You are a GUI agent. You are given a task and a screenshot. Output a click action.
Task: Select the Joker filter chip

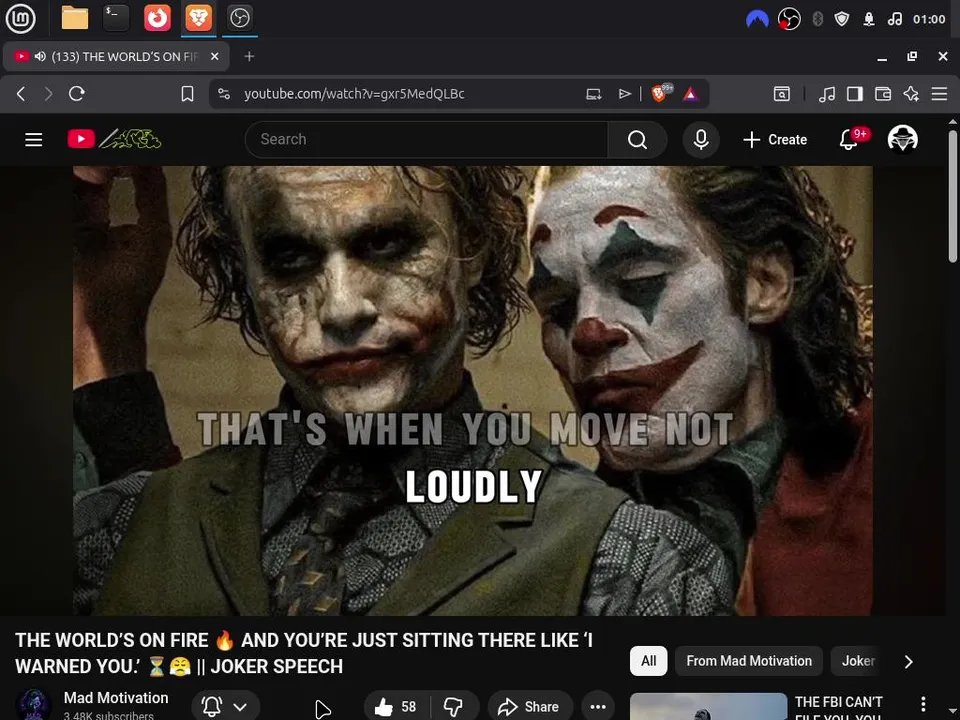858,661
